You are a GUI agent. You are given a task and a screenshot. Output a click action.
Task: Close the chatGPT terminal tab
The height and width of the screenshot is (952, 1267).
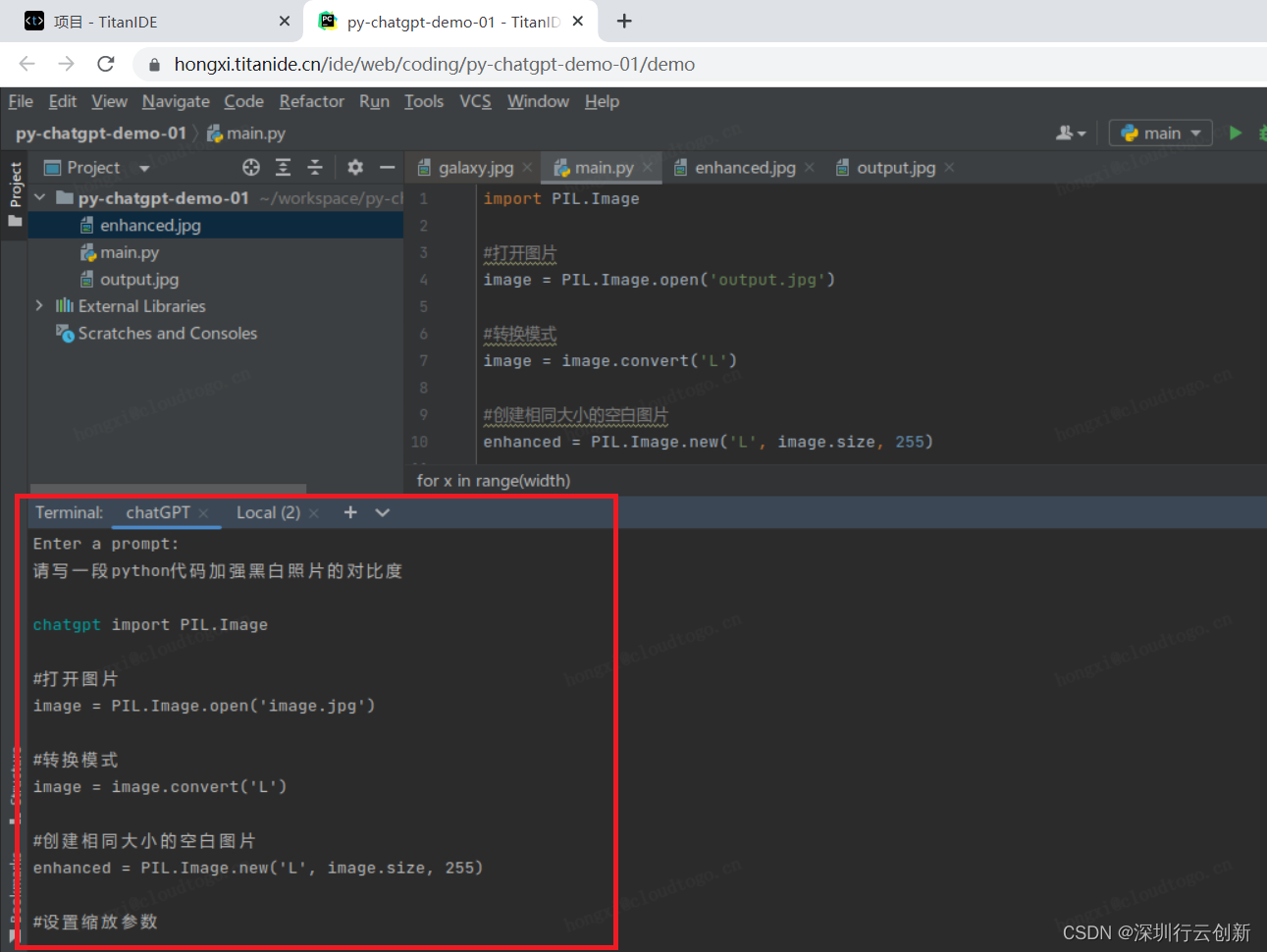tap(203, 513)
